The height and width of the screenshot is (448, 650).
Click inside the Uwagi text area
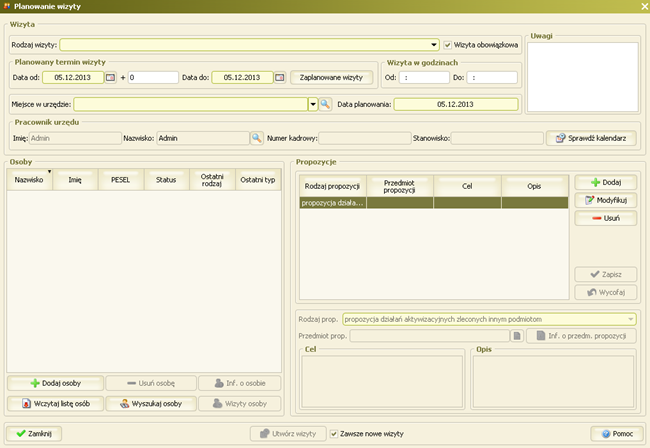pos(582,77)
